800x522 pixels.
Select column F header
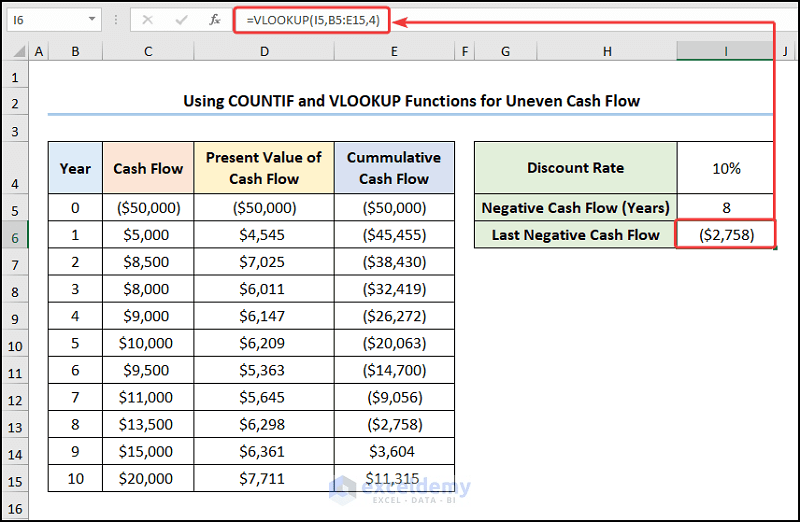pos(464,51)
